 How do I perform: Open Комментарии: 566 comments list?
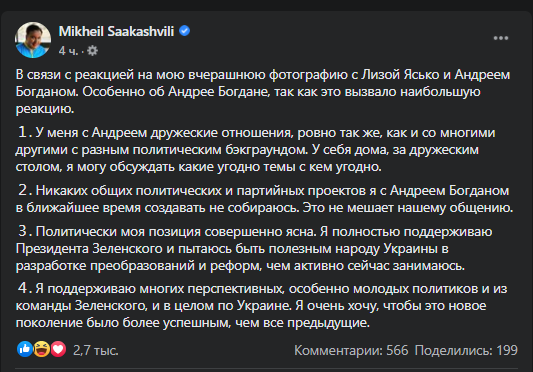351,350
